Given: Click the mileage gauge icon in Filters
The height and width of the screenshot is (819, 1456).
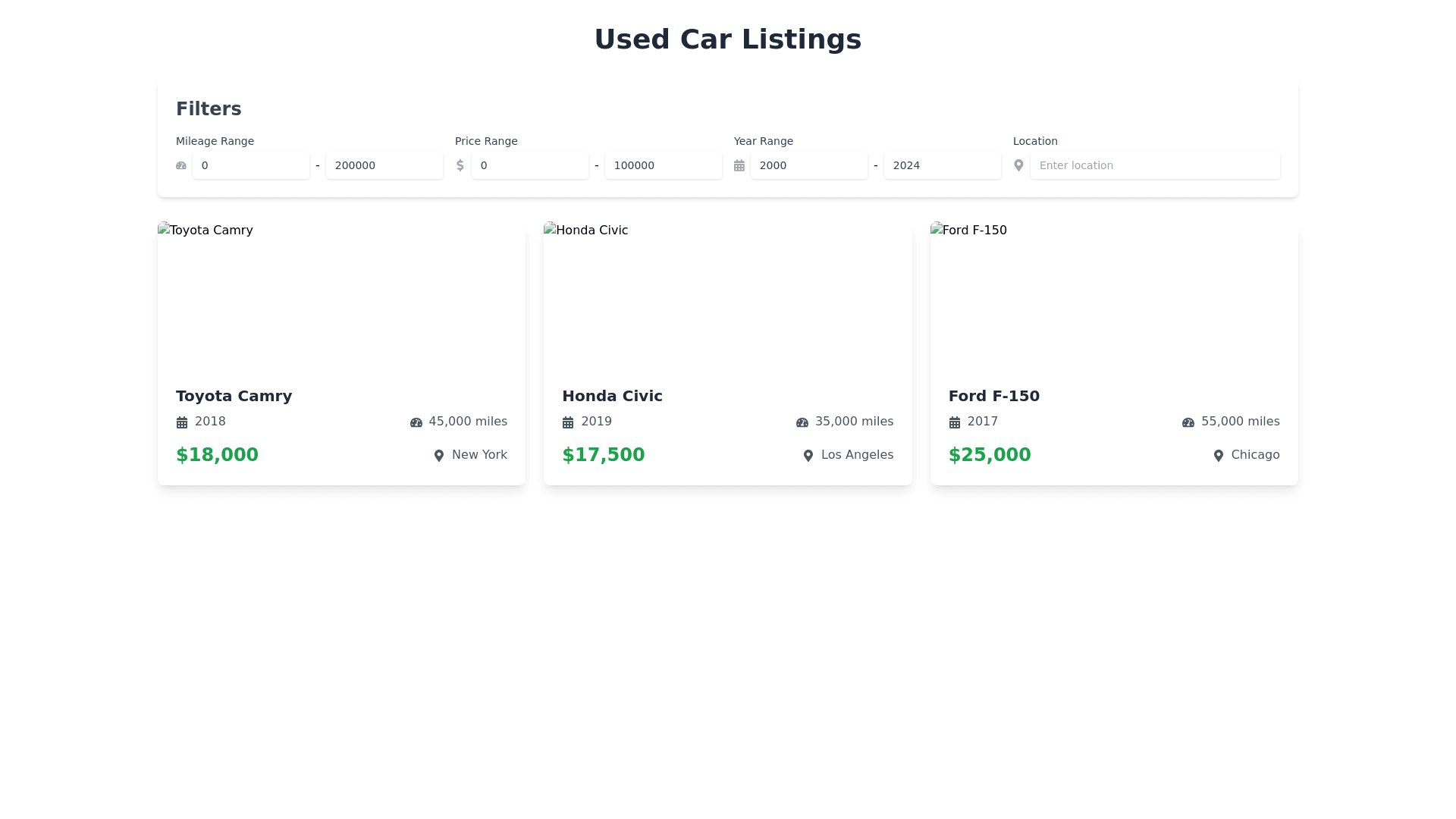Looking at the screenshot, I should (x=180, y=165).
